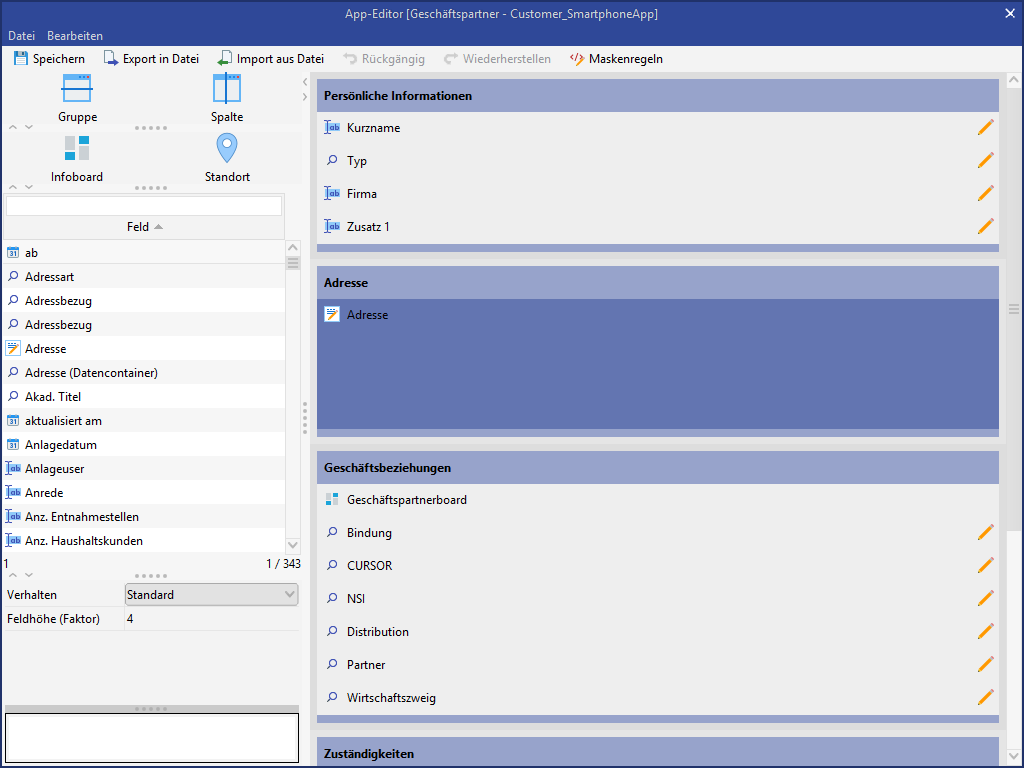Collapse the left panel using the top chevron
Viewport: 1024px width, 768px height.
[x=304, y=80]
